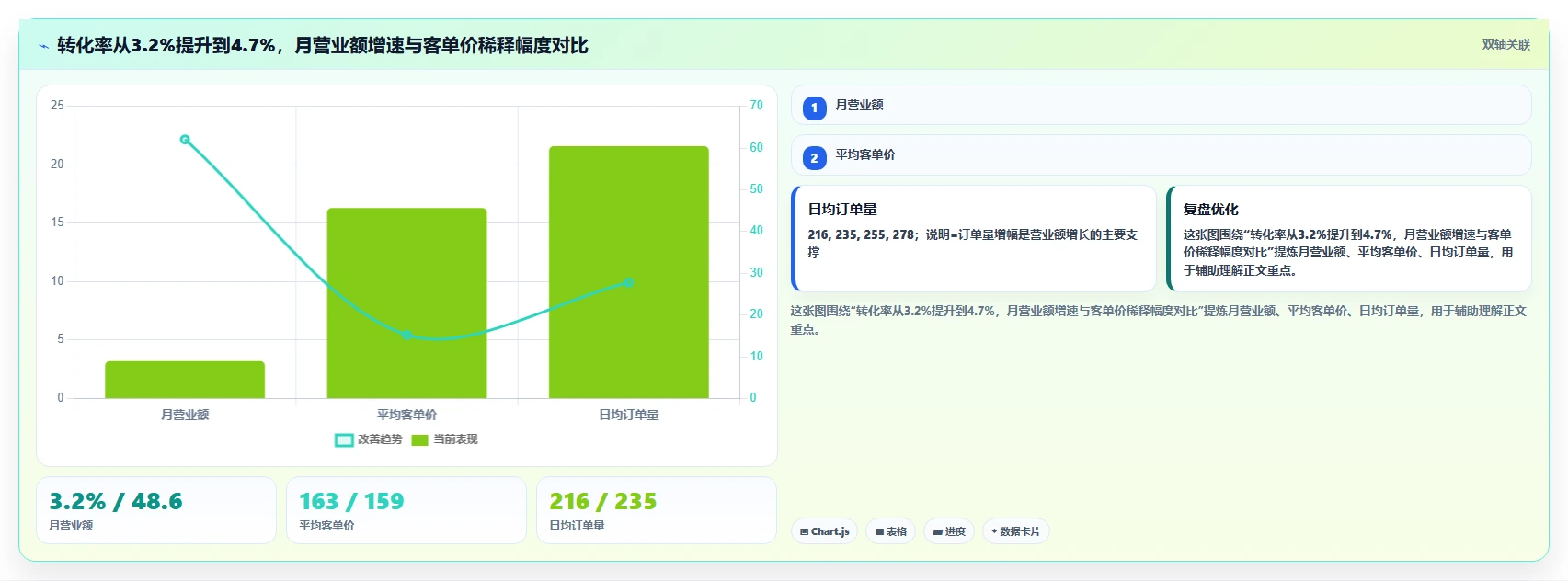
Task: Click the right axis value 70
Action: coord(756,106)
